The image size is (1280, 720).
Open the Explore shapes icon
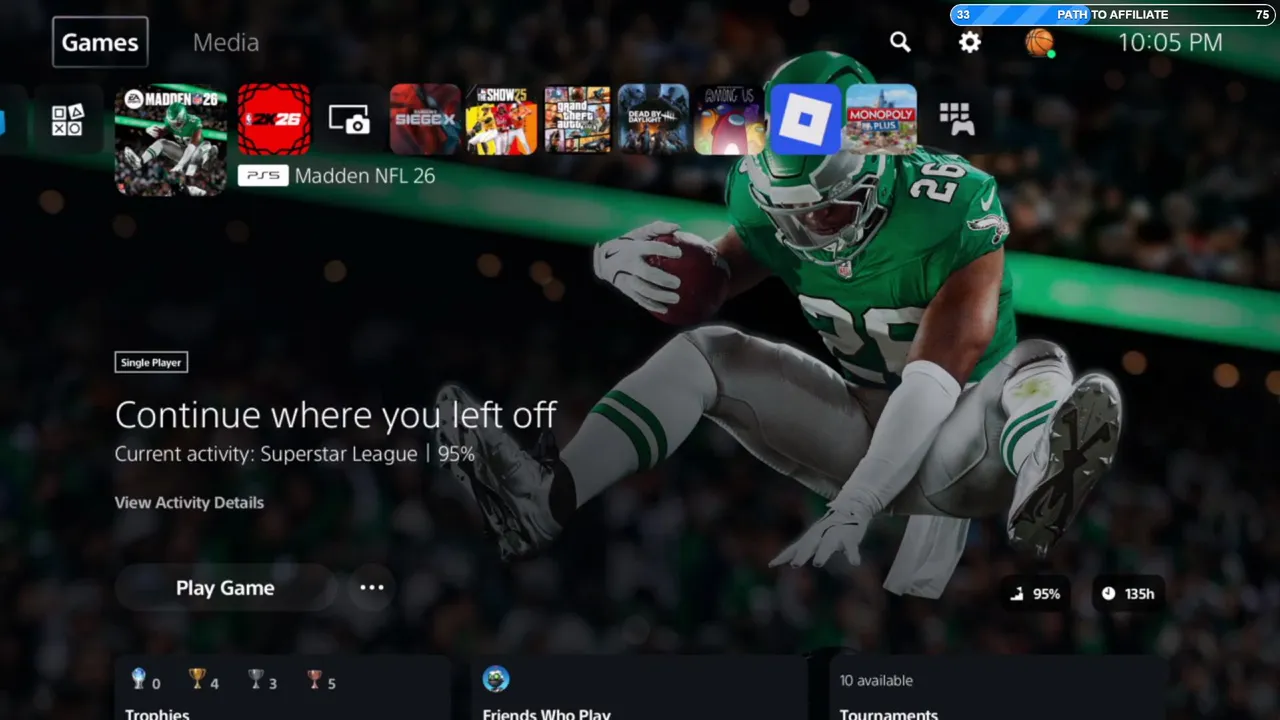click(x=68, y=120)
